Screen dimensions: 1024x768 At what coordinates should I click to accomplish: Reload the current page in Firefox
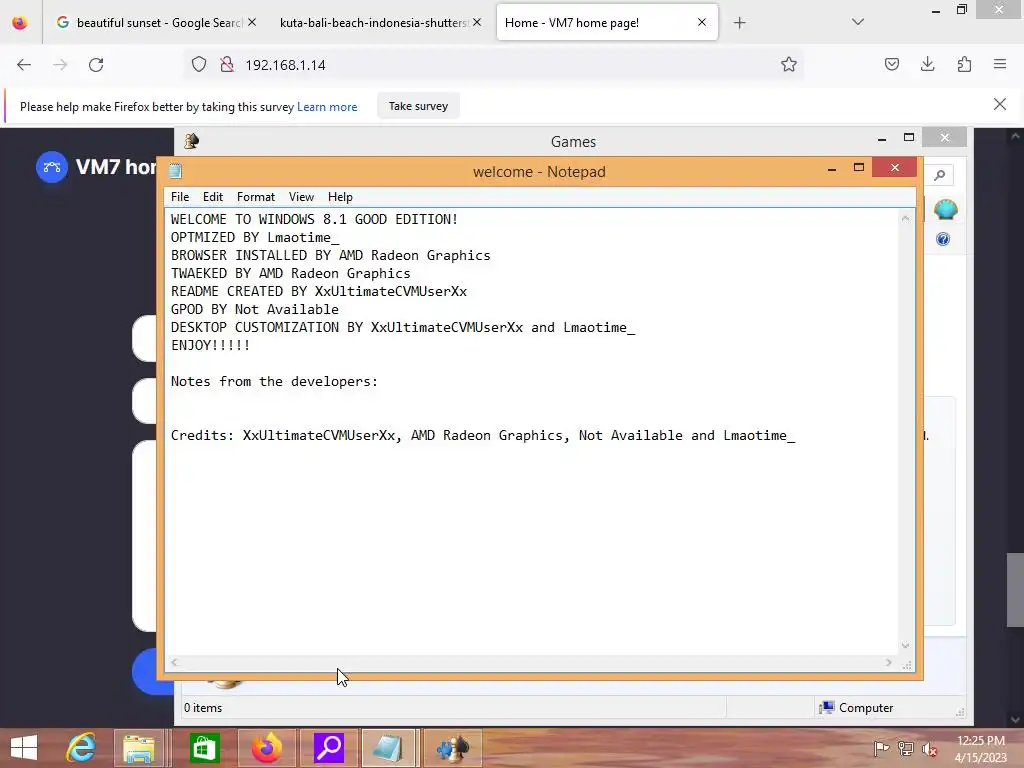pos(96,65)
